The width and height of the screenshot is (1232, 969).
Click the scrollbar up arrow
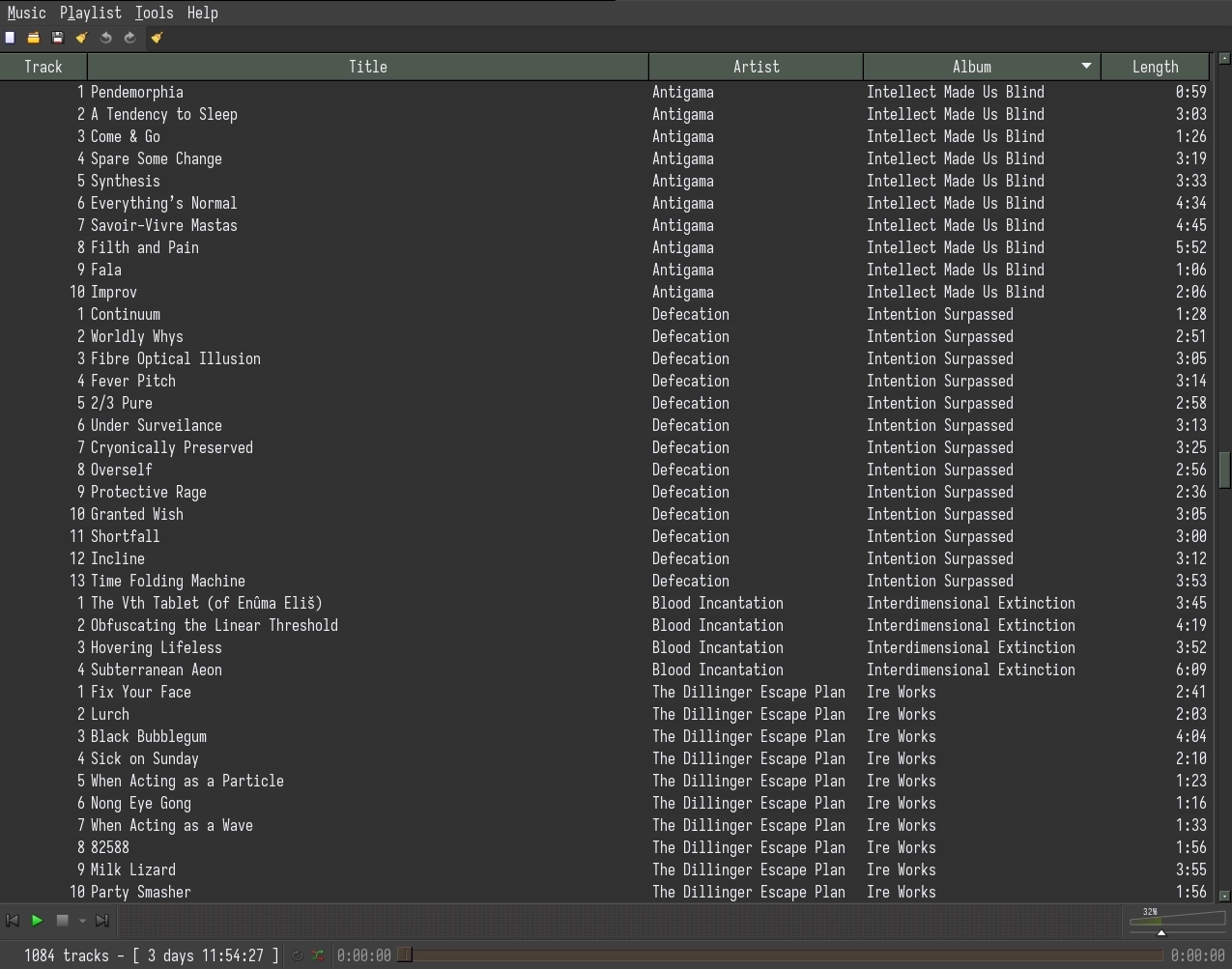click(x=1224, y=59)
